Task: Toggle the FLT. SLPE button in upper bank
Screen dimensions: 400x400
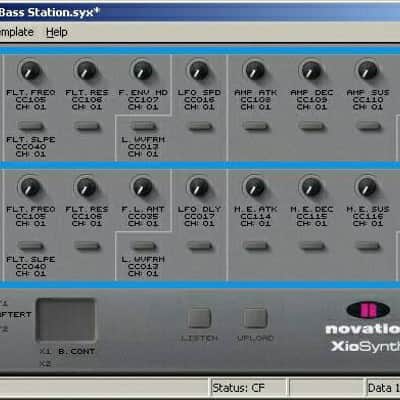Action: (31, 126)
